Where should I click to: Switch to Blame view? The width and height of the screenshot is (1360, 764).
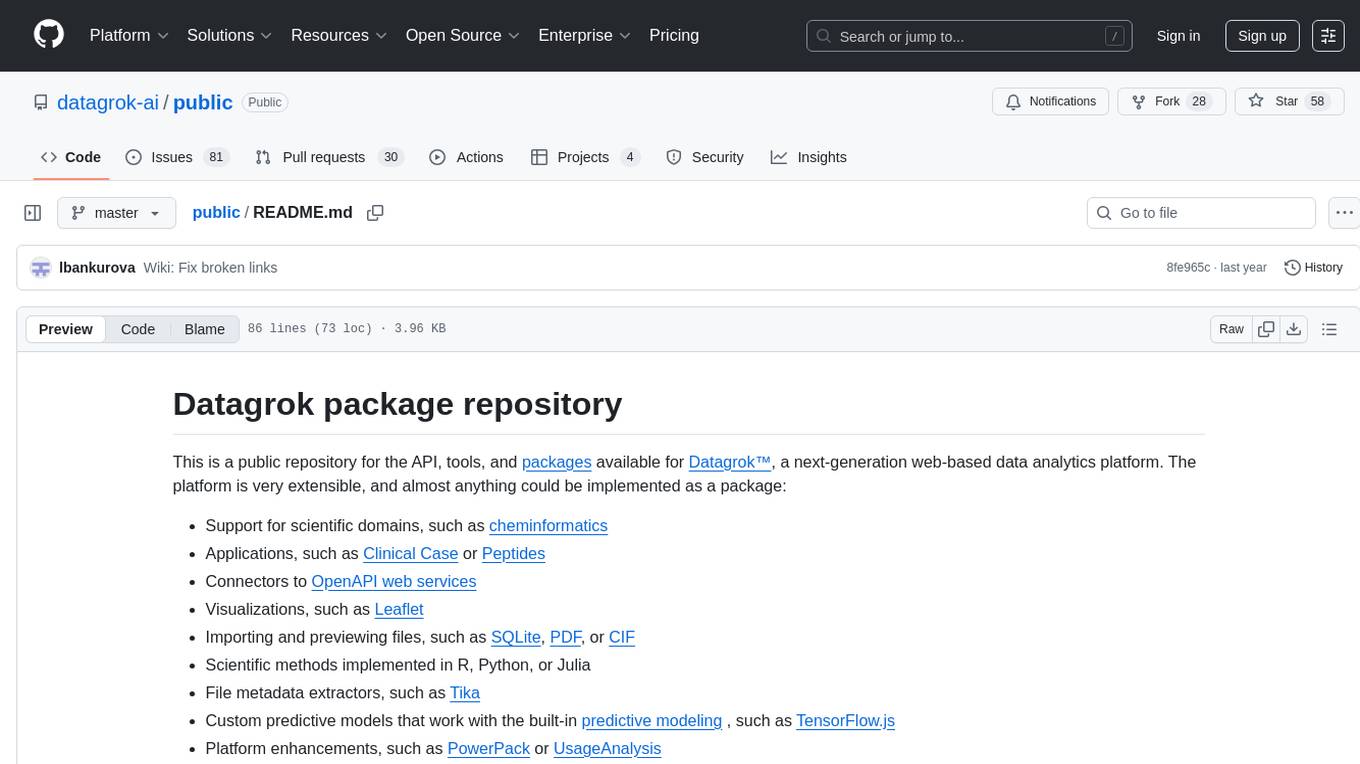(x=205, y=329)
